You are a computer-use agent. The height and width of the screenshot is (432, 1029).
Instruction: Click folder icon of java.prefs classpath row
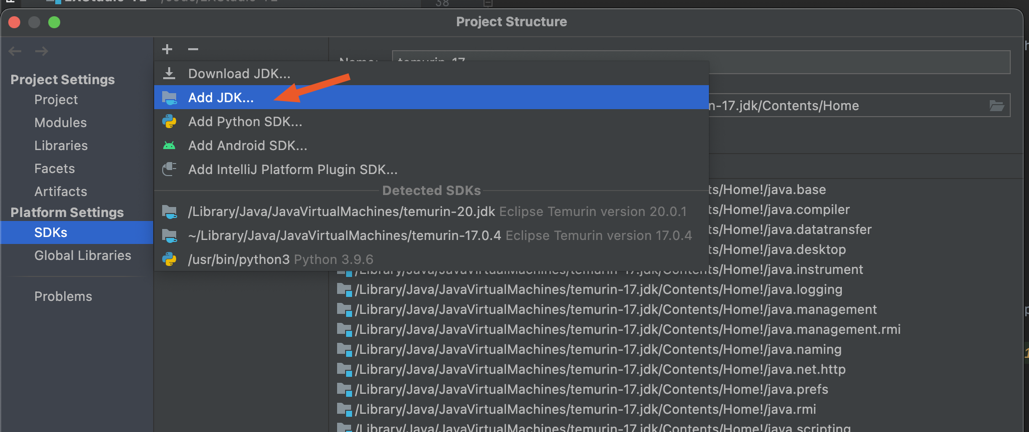point(344,389)
